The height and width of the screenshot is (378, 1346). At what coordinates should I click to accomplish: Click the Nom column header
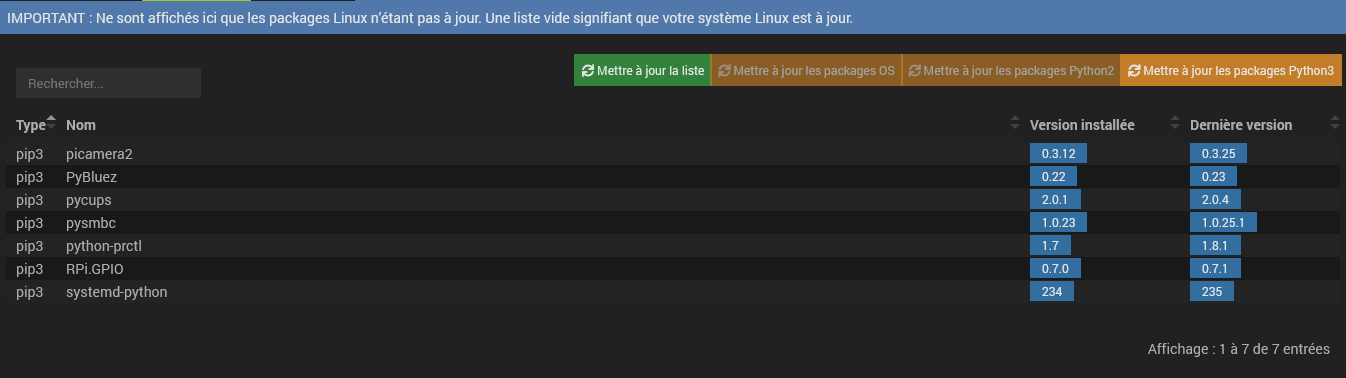coord(81,125)
